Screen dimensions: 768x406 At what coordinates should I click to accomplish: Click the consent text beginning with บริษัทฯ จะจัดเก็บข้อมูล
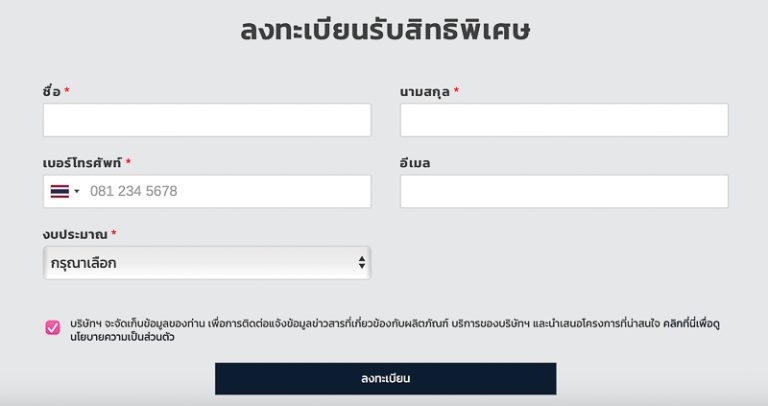click(395, 330)
